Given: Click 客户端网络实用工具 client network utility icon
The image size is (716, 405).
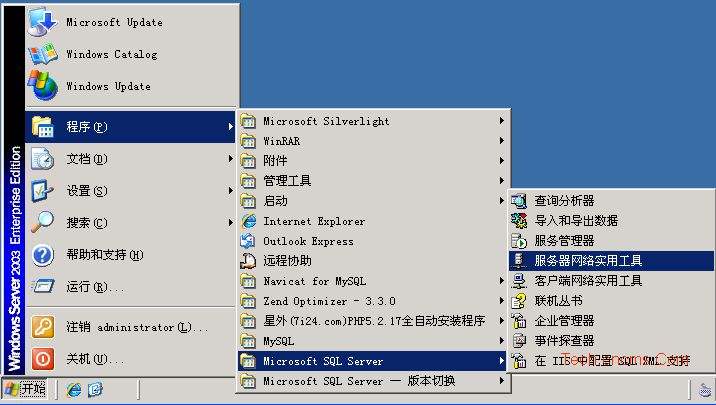Looking at the screenshot, I should [519, 280].
